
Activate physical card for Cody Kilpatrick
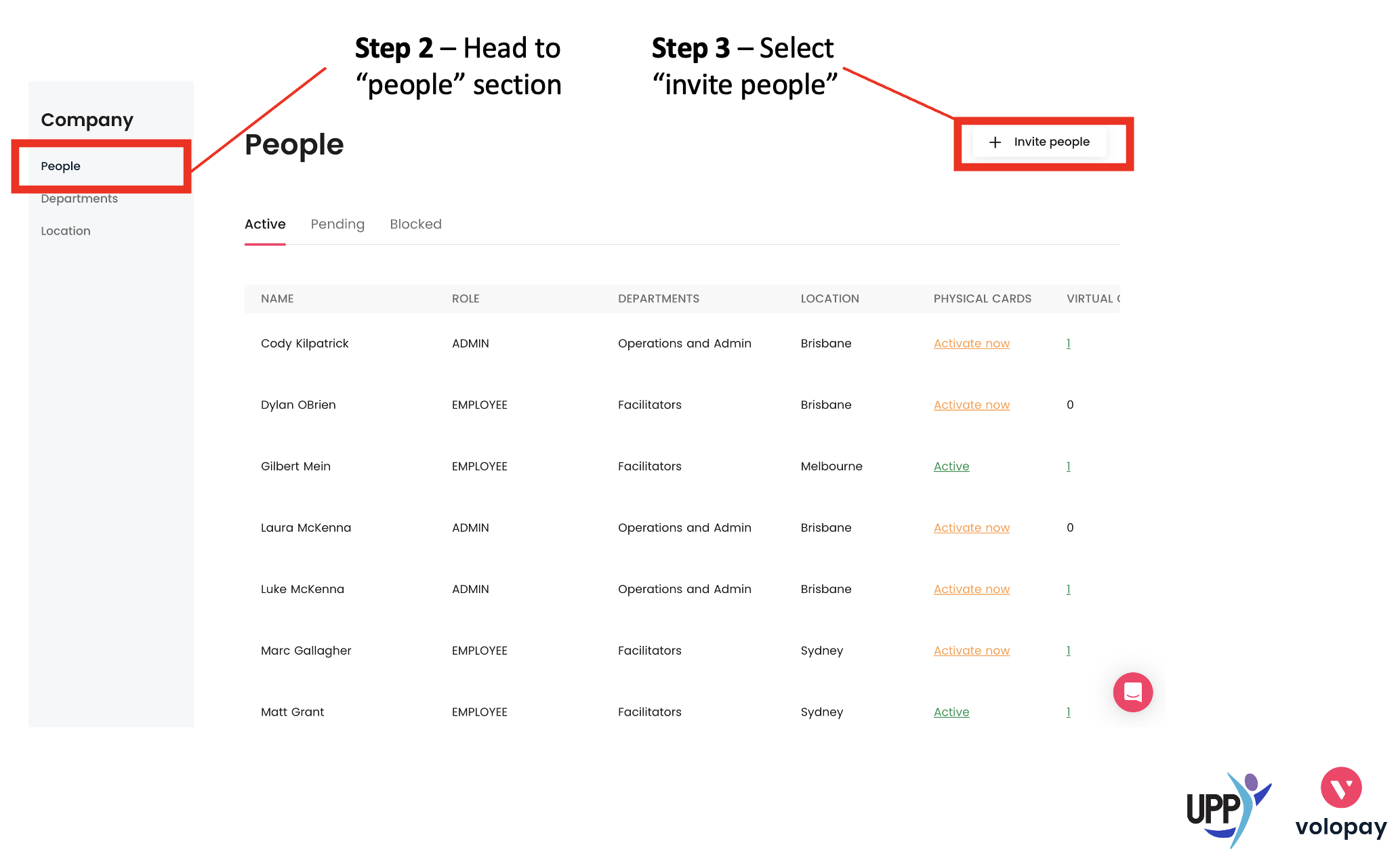point(971,344)
